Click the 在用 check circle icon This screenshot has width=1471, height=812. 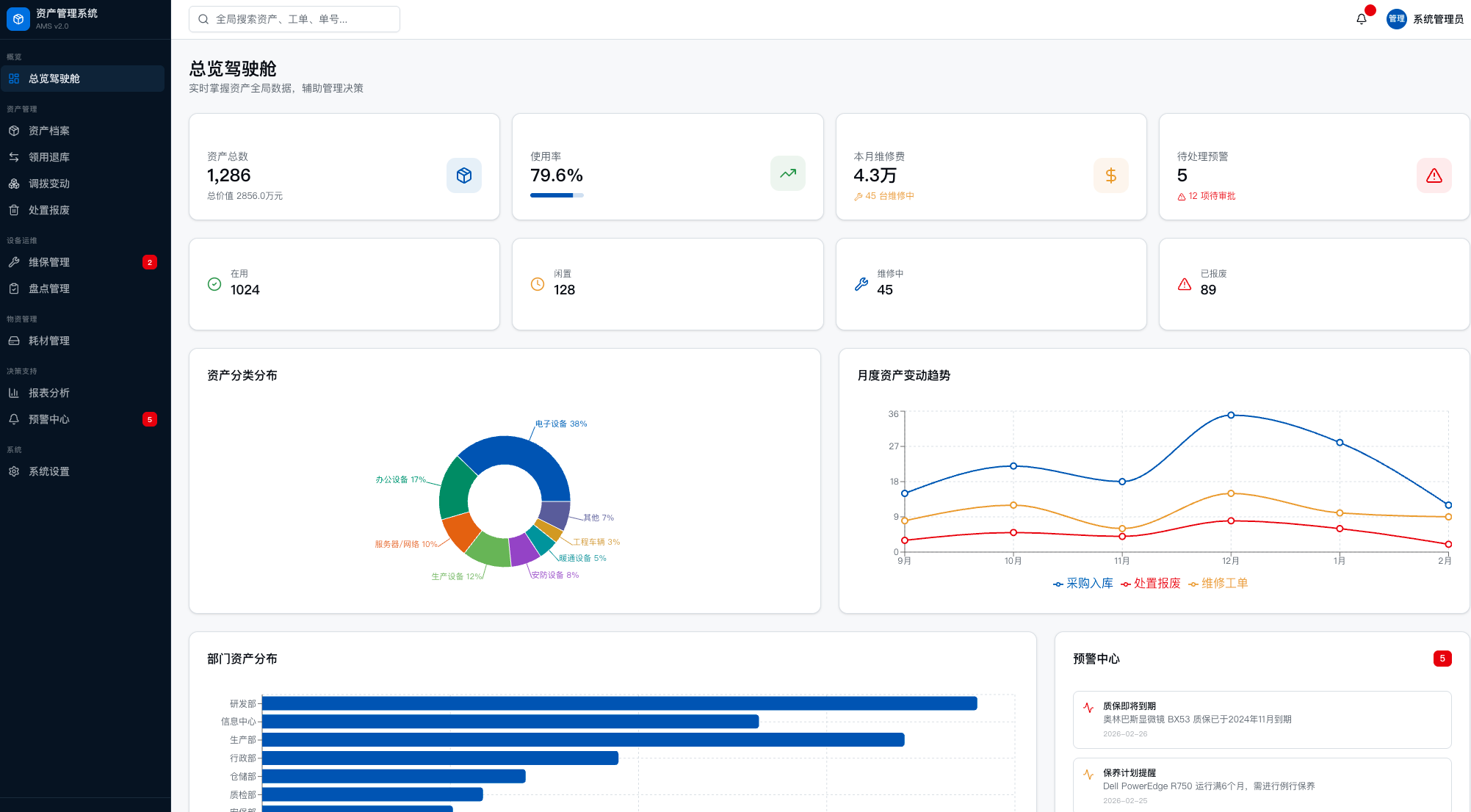[x=214, y=284]
